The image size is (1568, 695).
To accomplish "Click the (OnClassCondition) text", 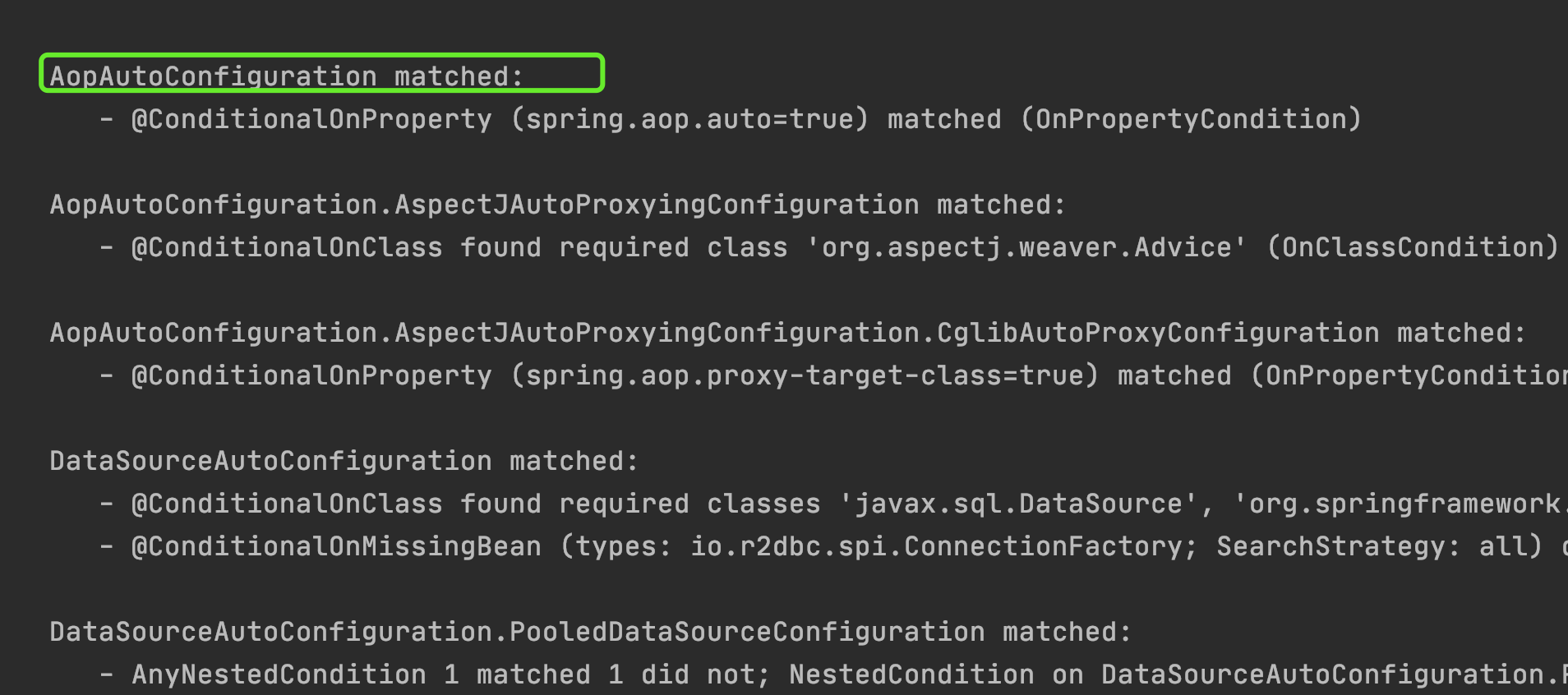I will coord(1413,247).
